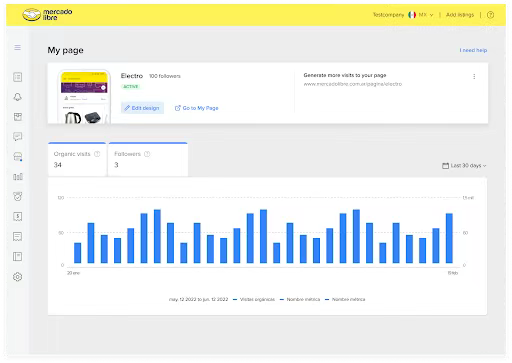Screen dimensions: 512x363
Task: Click the help question mark in header
Action: tap(490, 15)
